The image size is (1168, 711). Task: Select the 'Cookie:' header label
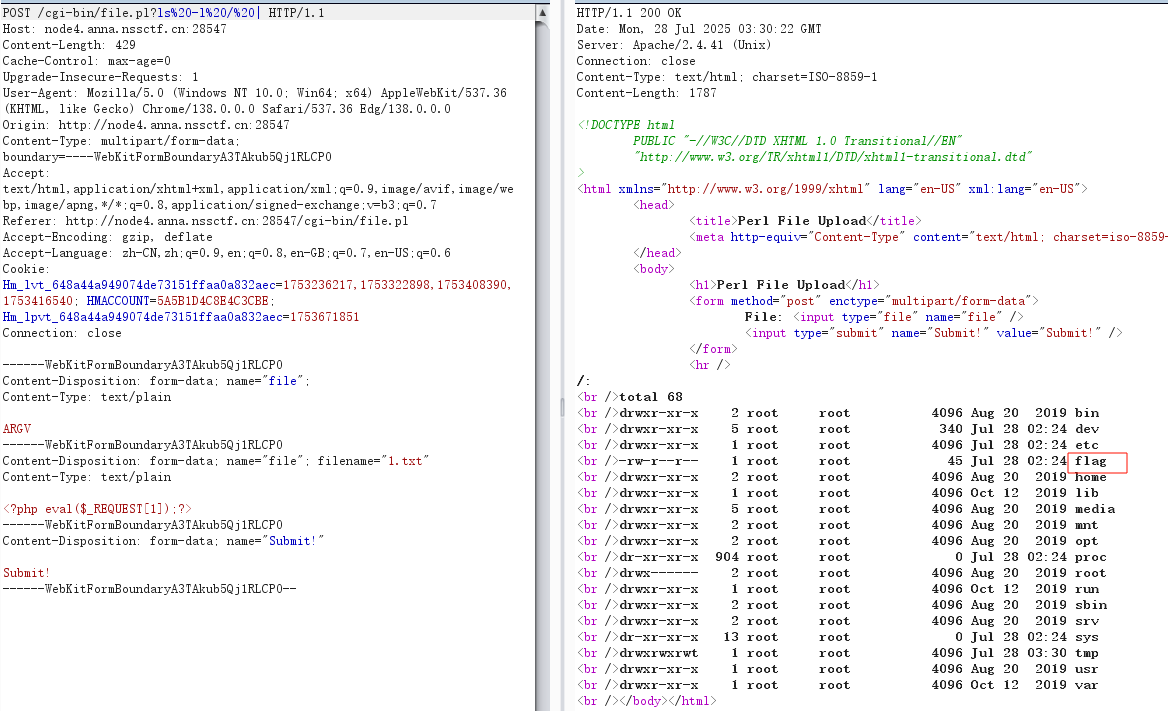click(x=26, y=269)
